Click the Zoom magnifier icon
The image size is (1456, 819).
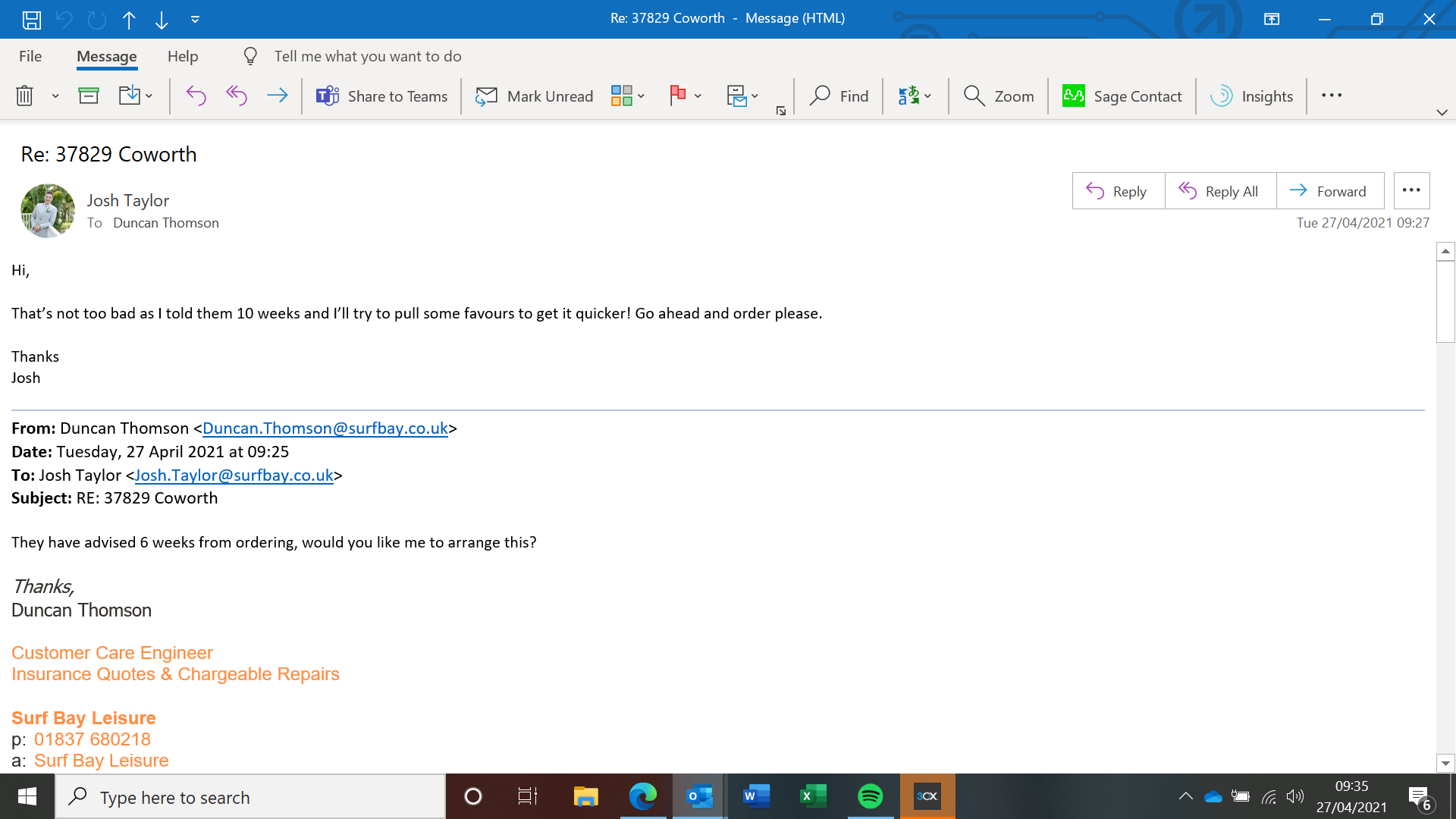point(974,96)
